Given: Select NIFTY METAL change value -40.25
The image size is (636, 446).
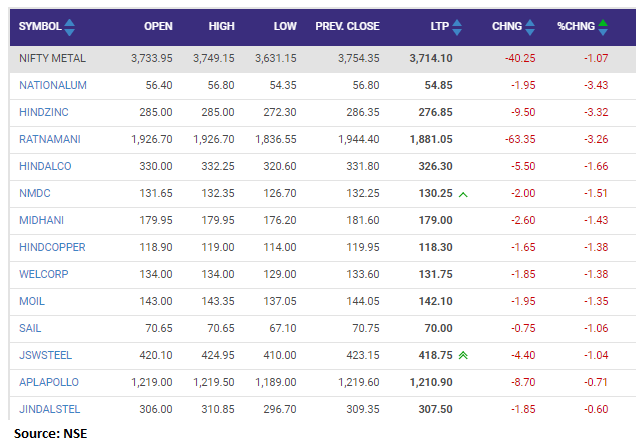Looking at the screenshot, I should (x=520, y=58).
